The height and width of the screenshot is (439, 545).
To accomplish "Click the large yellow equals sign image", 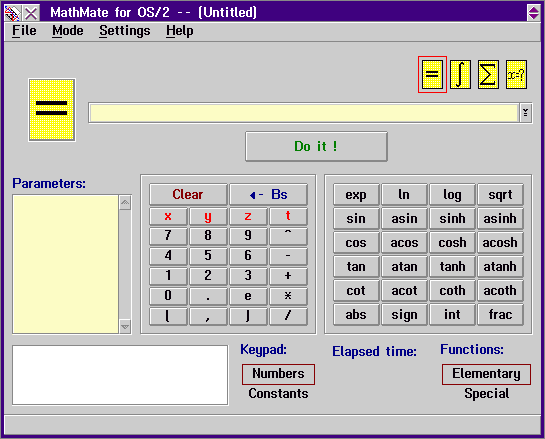I will coord(52,109).
